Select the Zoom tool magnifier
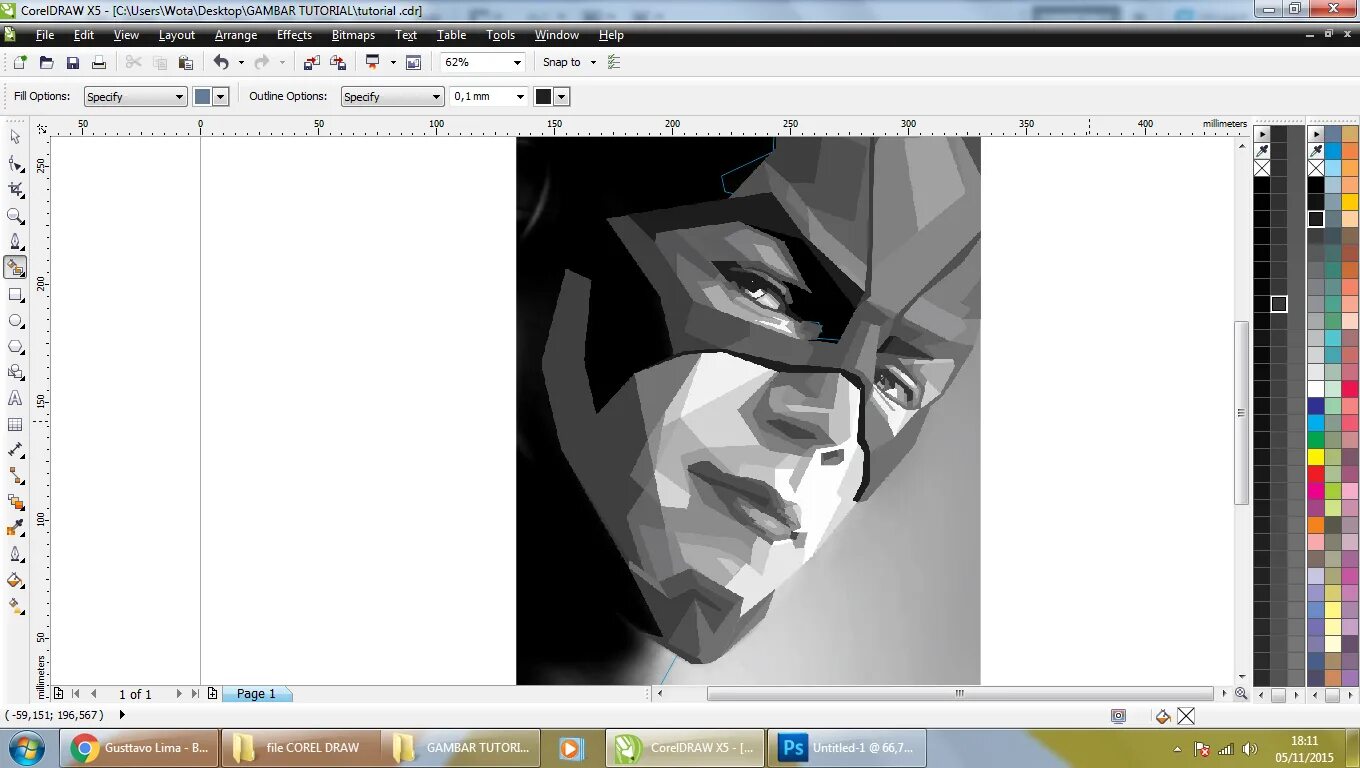The width and height of the screenshot is (1360, 768). pyautogui.click(x=15, y=216)
